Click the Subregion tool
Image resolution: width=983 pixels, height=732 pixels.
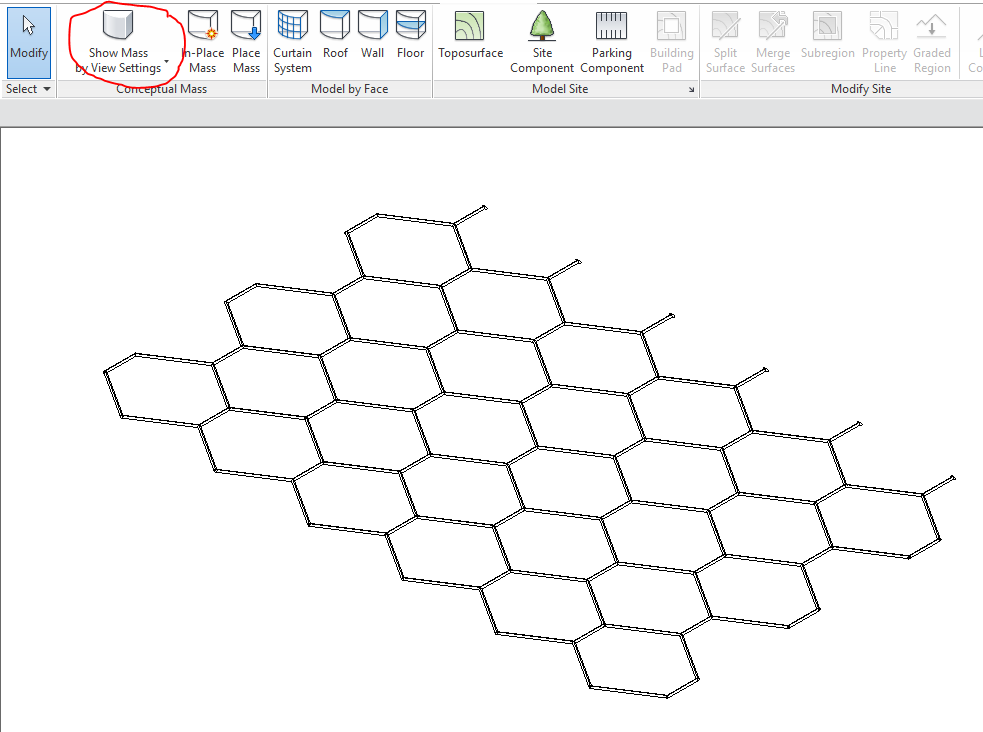pos(828,35)
